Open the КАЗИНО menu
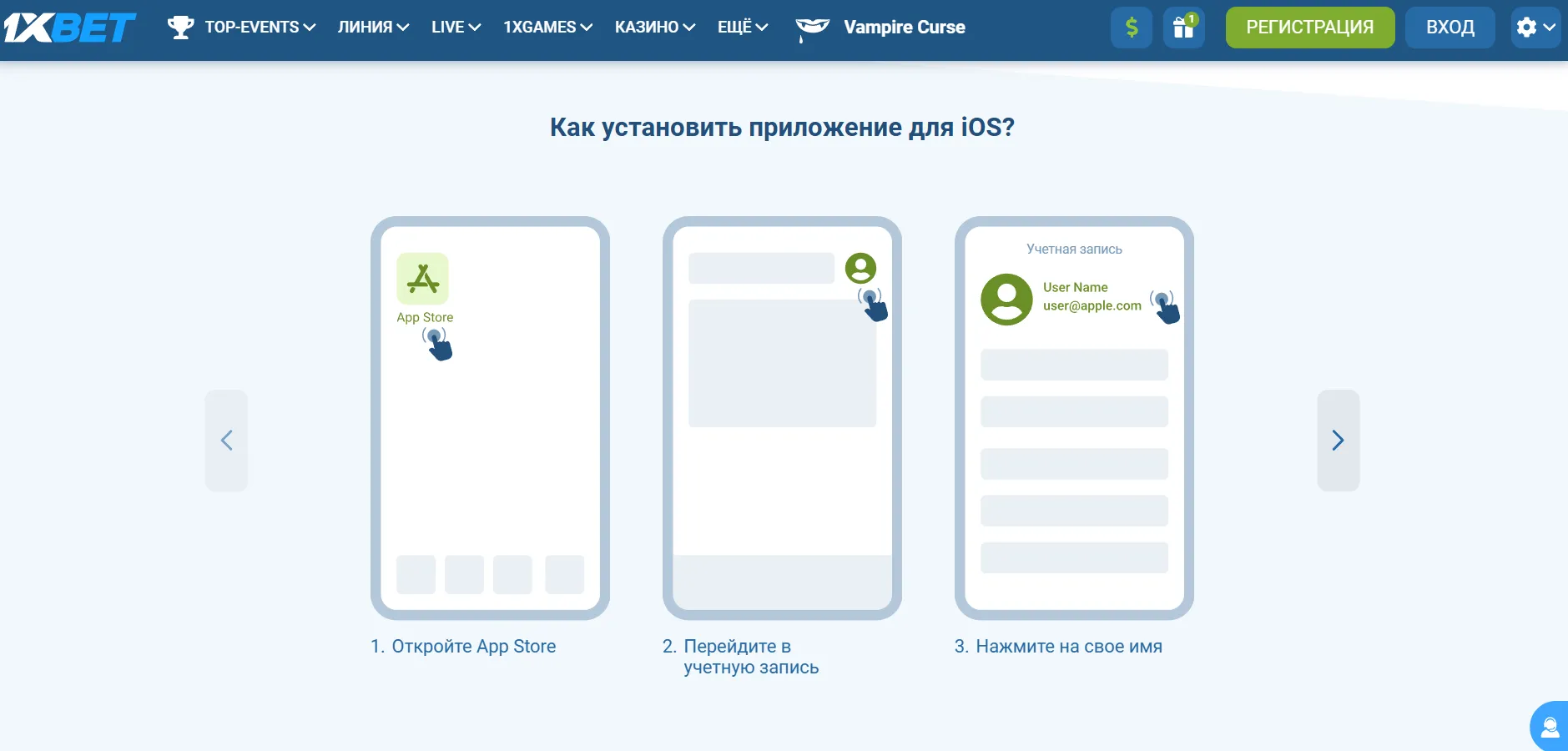This screenshot has width=1568, height=751. 654,28
